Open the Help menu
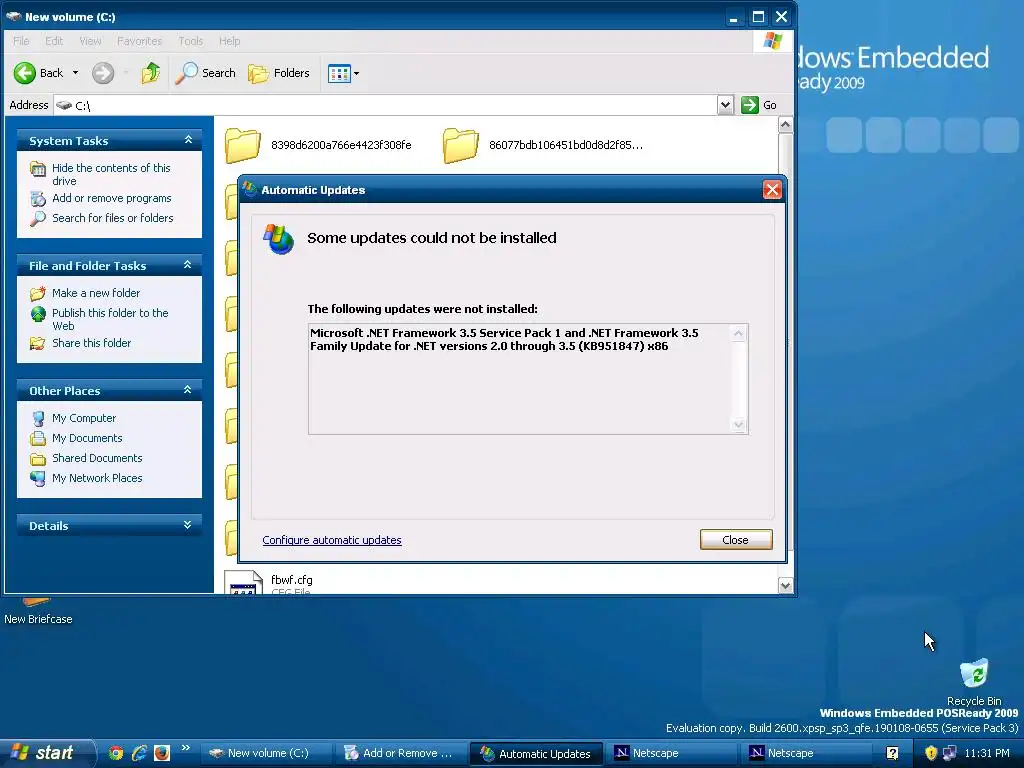This screenshot has height=768, width=1024. pos(229,41)
